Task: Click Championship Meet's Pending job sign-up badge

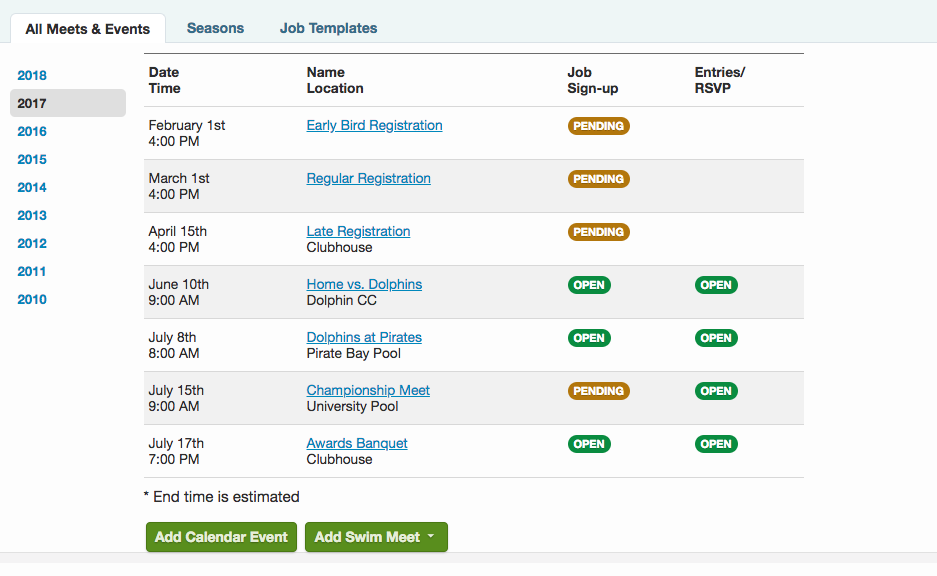Action: pyautogui.click(x=598, y=391)
